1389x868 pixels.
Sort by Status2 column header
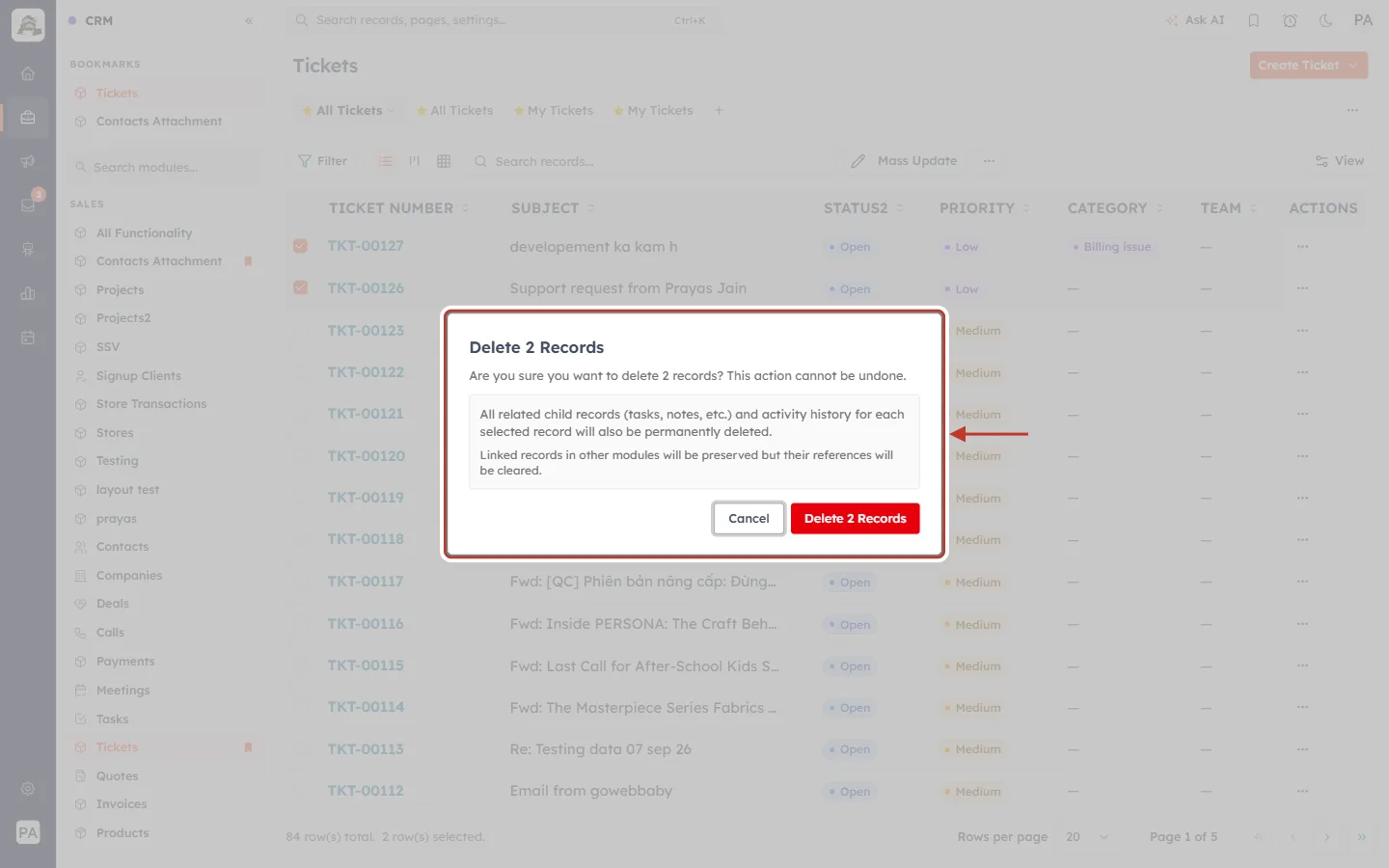863,208
